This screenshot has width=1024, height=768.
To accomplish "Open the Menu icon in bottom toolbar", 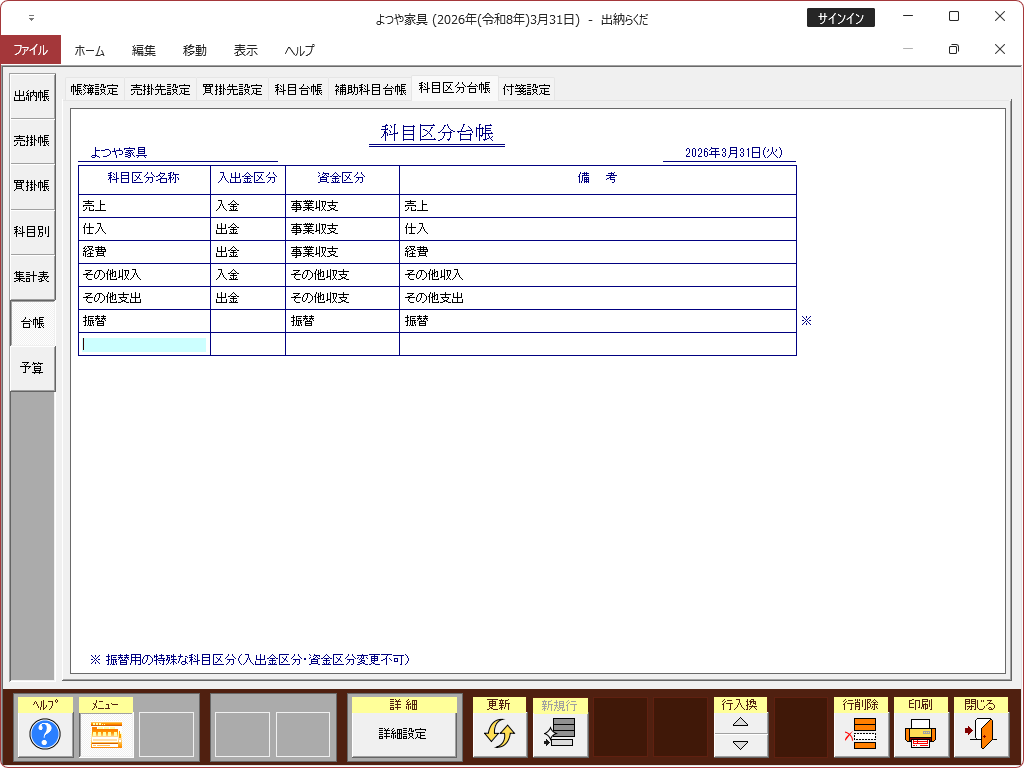I will pyautogui.click(x=106, y=735).
